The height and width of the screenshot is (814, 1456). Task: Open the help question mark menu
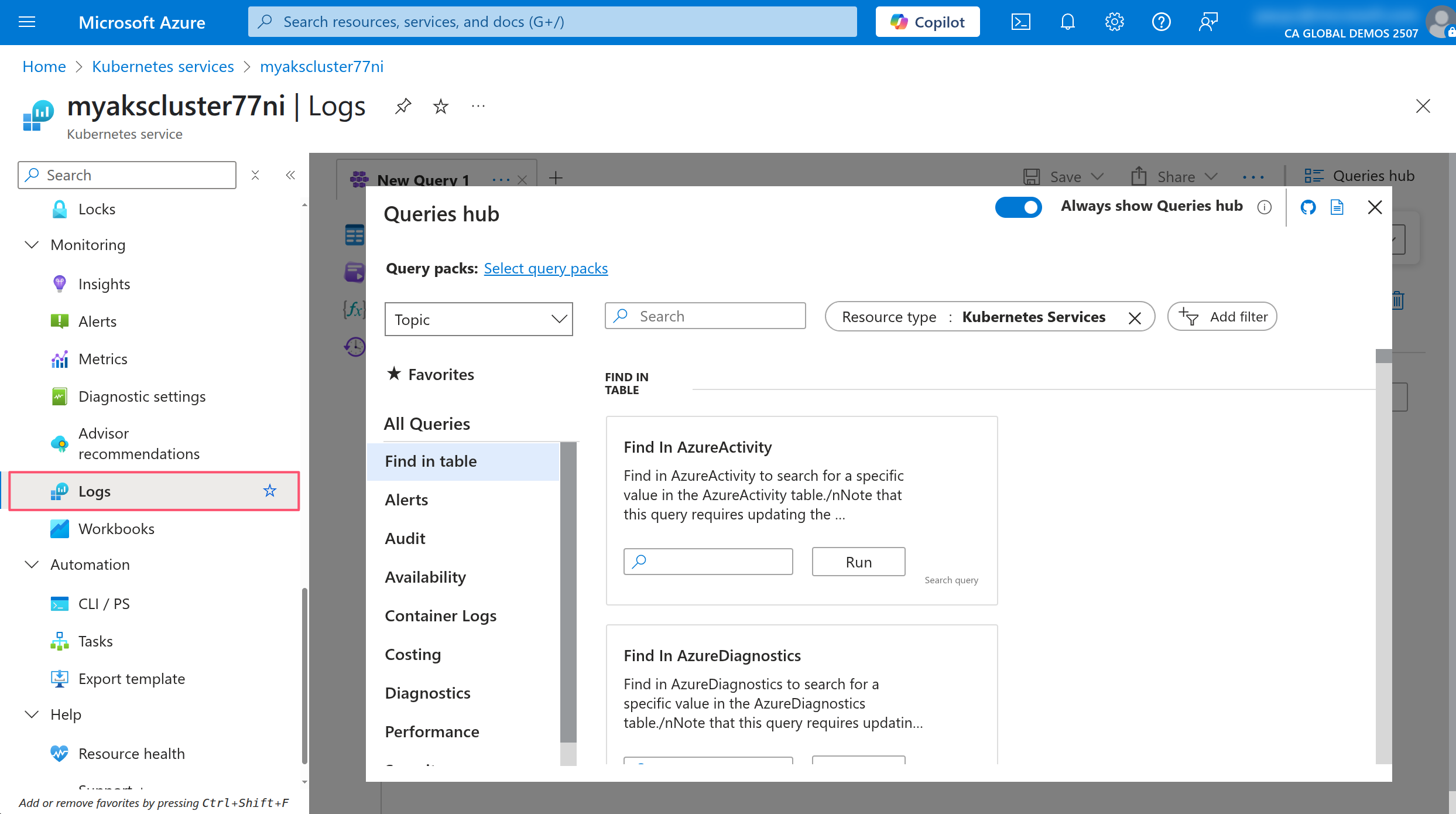[x=1161, y=22]
